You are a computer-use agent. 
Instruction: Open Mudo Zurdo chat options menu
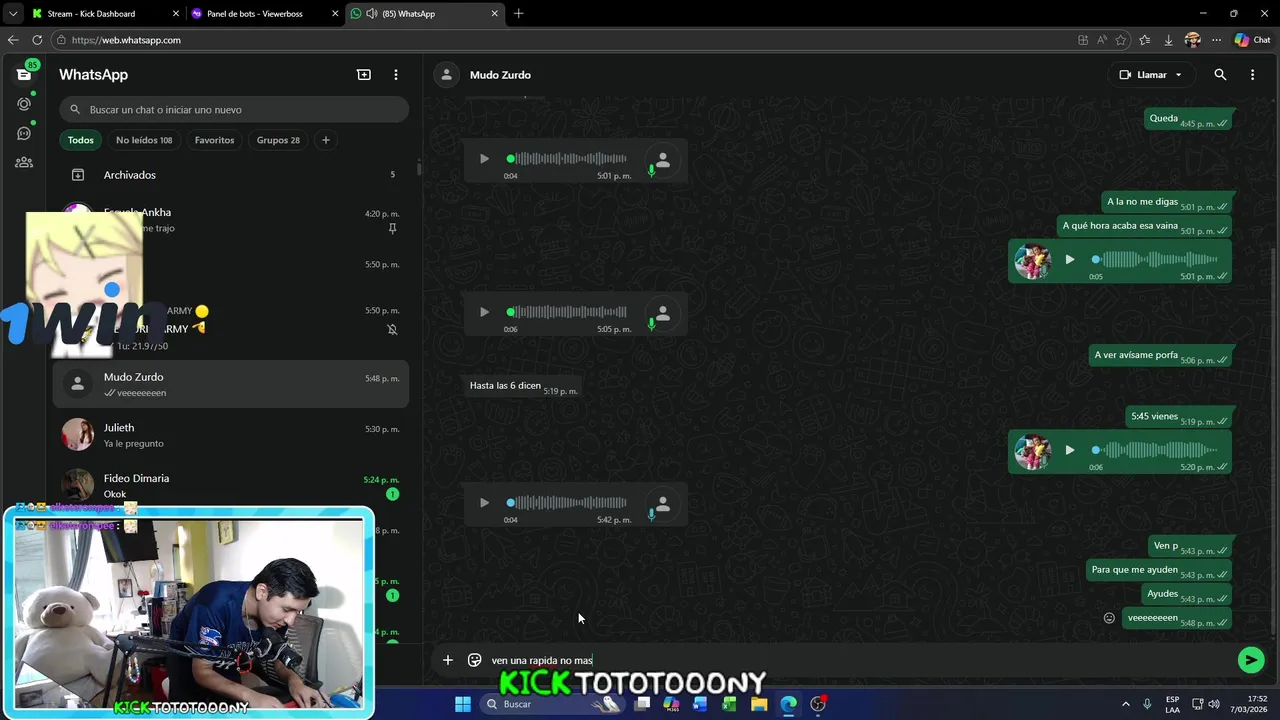(x=1252, y=75)
